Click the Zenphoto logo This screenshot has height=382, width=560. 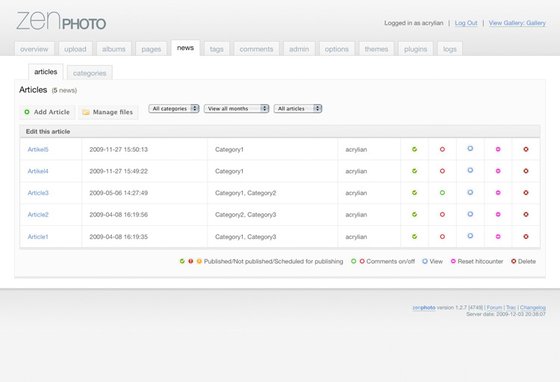click(61, 21)
